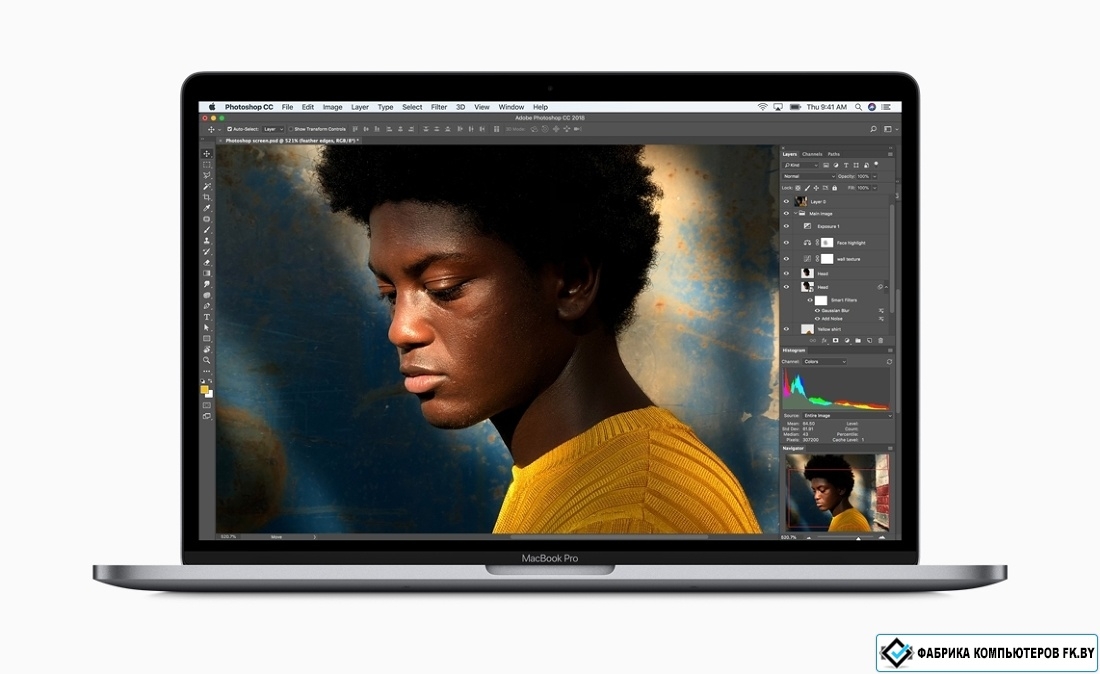Screen dimensions: 1100x674
Task: Hide Layer 0 via eye icon
Action: point(786,201)
